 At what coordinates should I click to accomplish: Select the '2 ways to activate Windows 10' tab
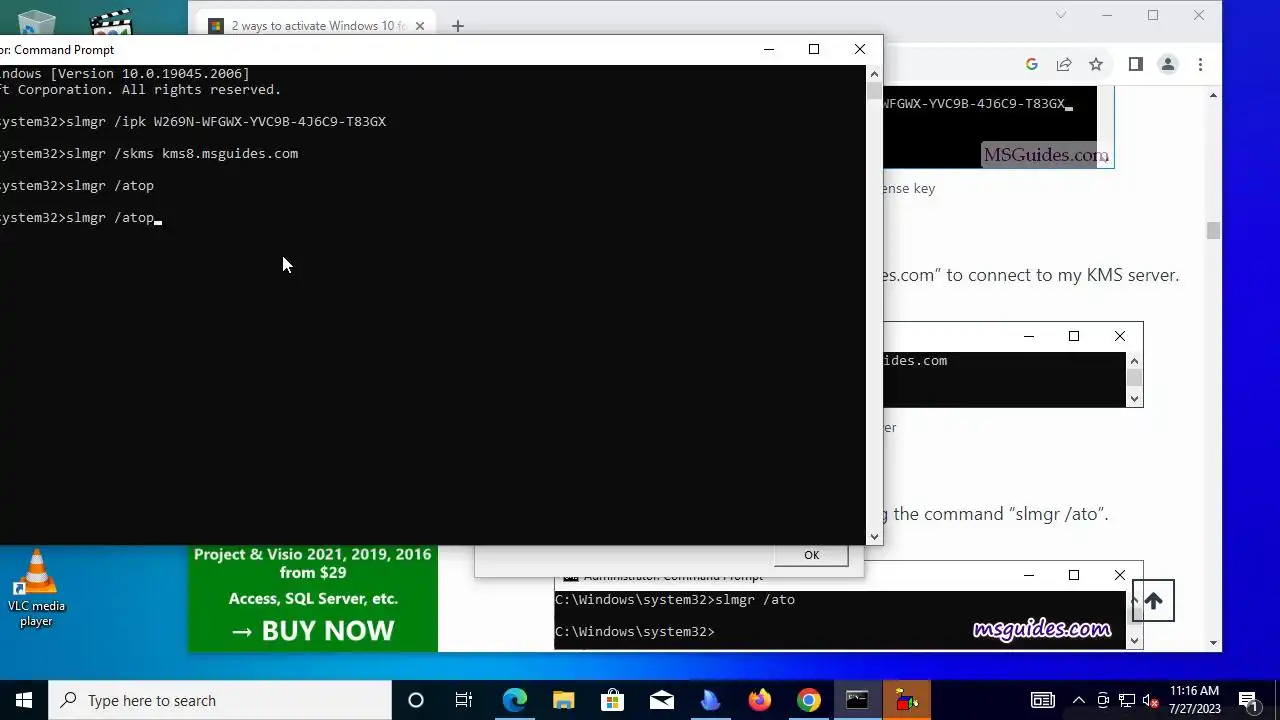pyautogui.click(x=316, y=26)
